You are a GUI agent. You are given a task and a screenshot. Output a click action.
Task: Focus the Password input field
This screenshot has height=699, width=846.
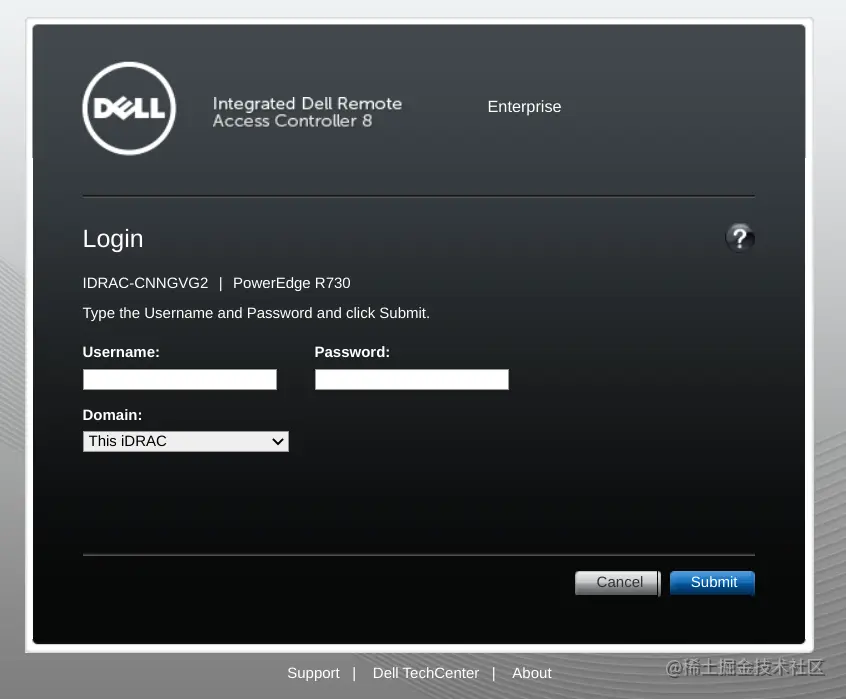[x=412, y=379]
